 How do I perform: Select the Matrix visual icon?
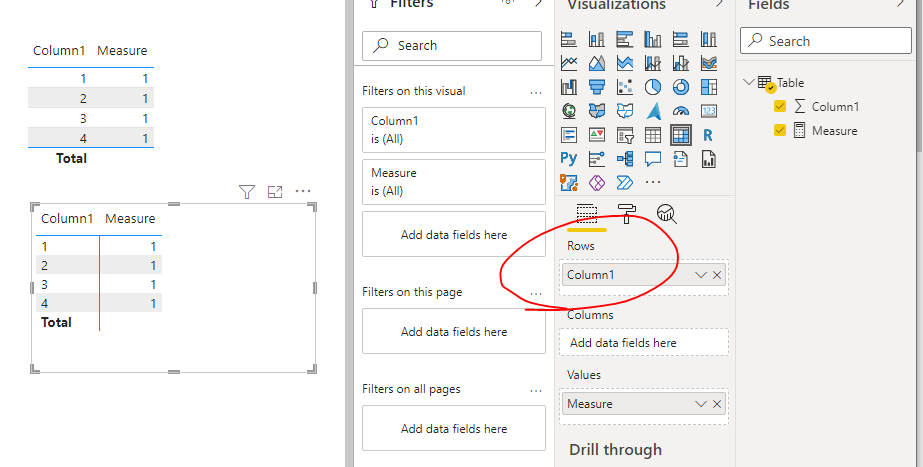click(x=681, y=135)
